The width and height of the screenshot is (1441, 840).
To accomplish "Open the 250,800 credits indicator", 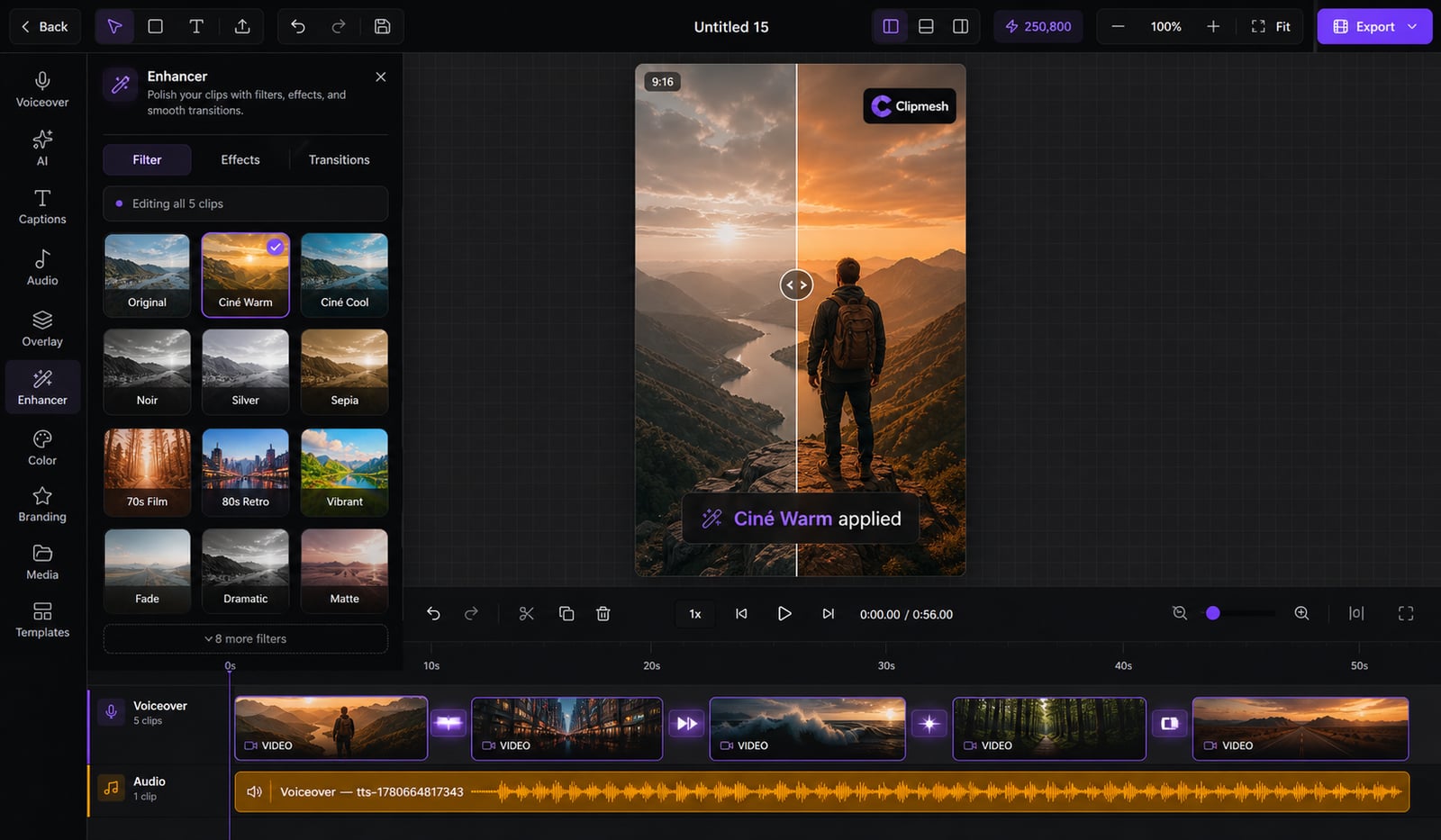I will (1038, 26).
